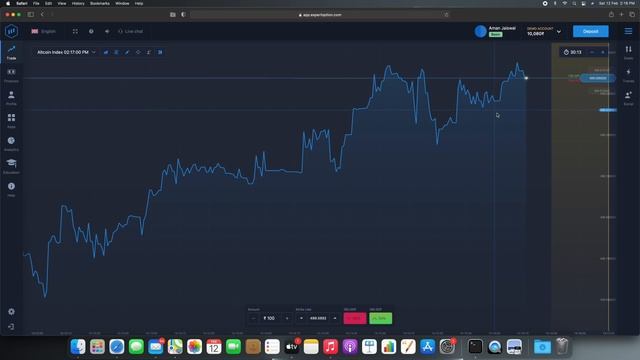
Task: Open Live chat support
Action: (x=131, y=31)
